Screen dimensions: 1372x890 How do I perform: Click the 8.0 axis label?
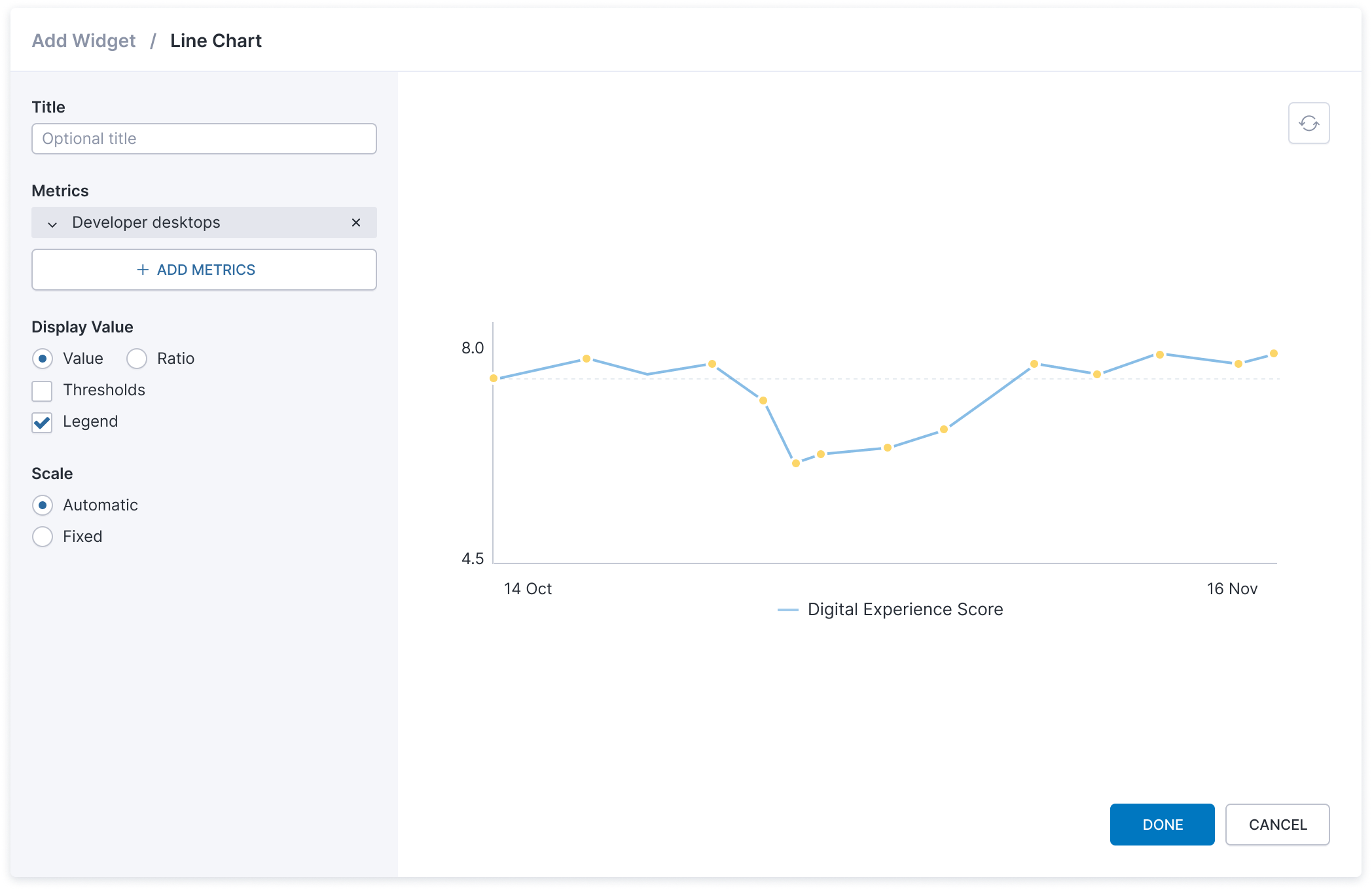click(x=473, y=348)
